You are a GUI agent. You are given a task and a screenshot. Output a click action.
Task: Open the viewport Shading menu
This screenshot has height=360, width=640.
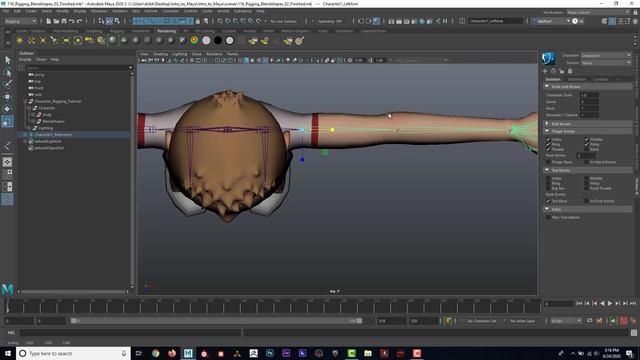[x=160, y=54]
